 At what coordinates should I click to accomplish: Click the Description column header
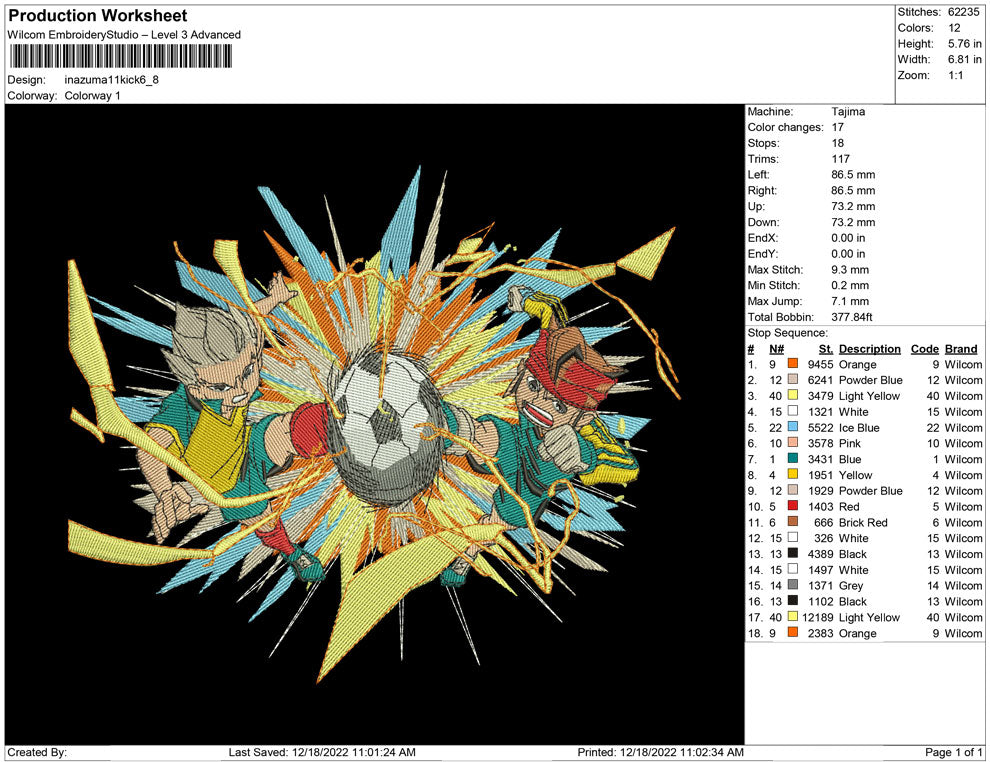pyautogui.click(x=869, y=349)
